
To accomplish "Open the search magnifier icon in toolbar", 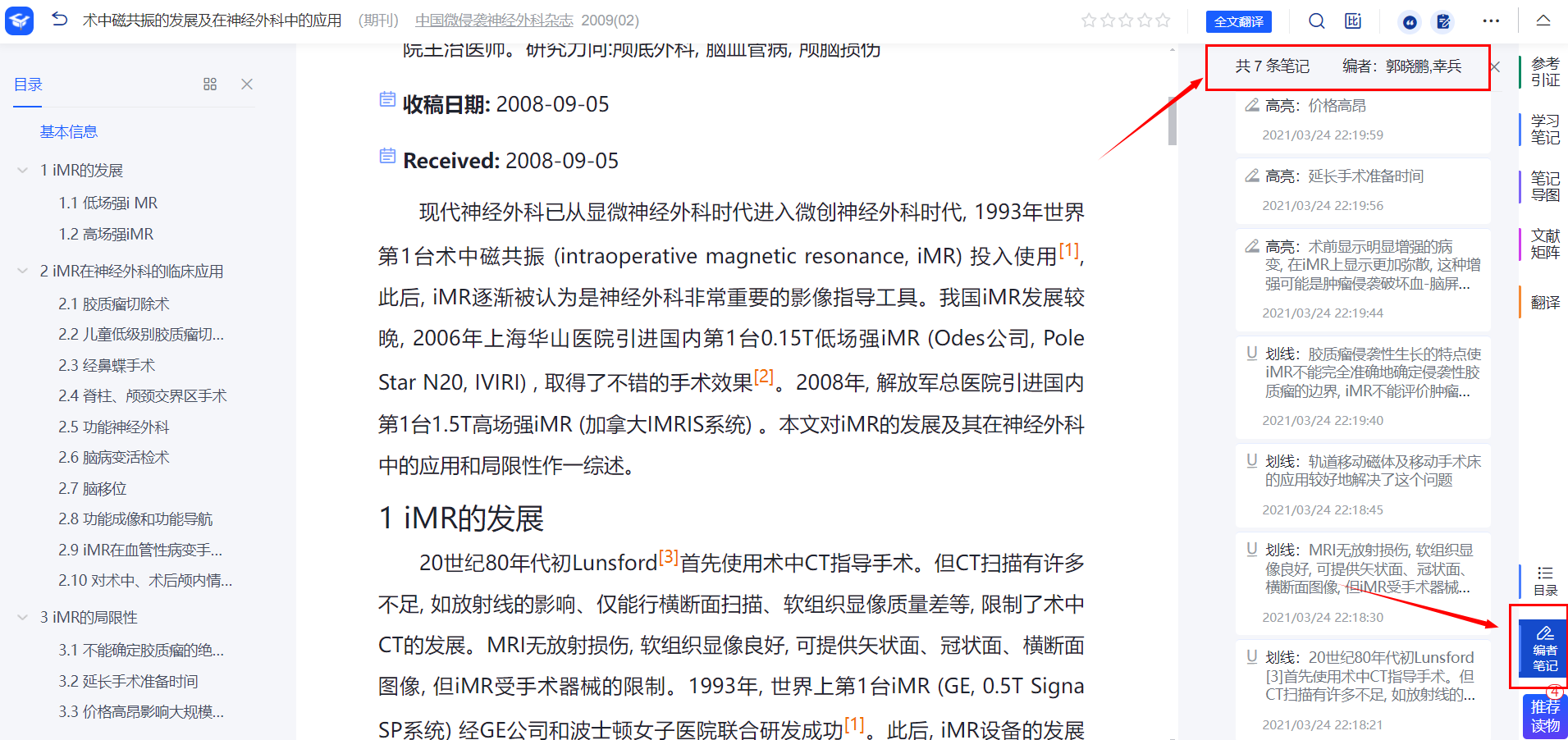I will coord(1316,21).
